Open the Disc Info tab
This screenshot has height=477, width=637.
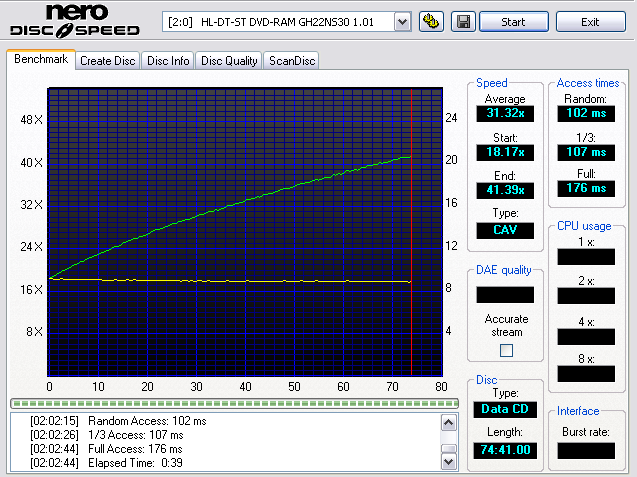(x=168, y=61)
